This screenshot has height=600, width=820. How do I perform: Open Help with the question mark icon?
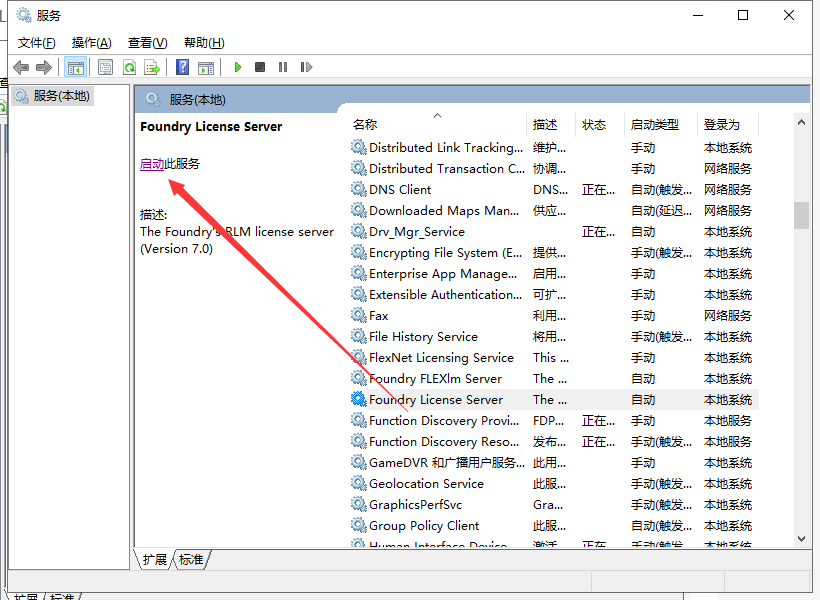(182, 67)
